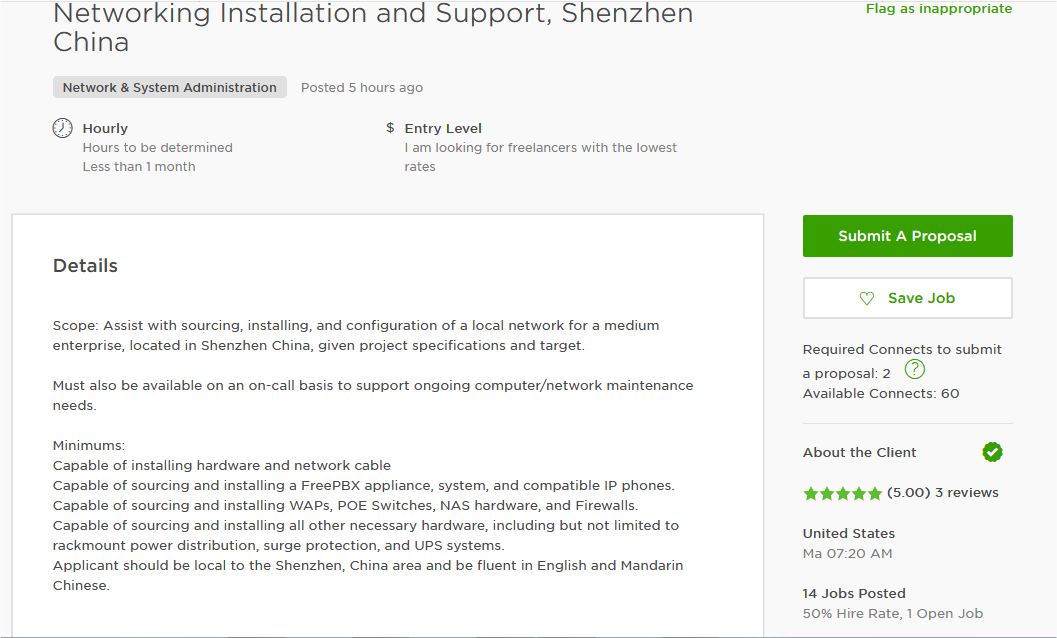1057x638 pixels.
Task: Save this job to favorites
Action: click(x=907, y=298)
